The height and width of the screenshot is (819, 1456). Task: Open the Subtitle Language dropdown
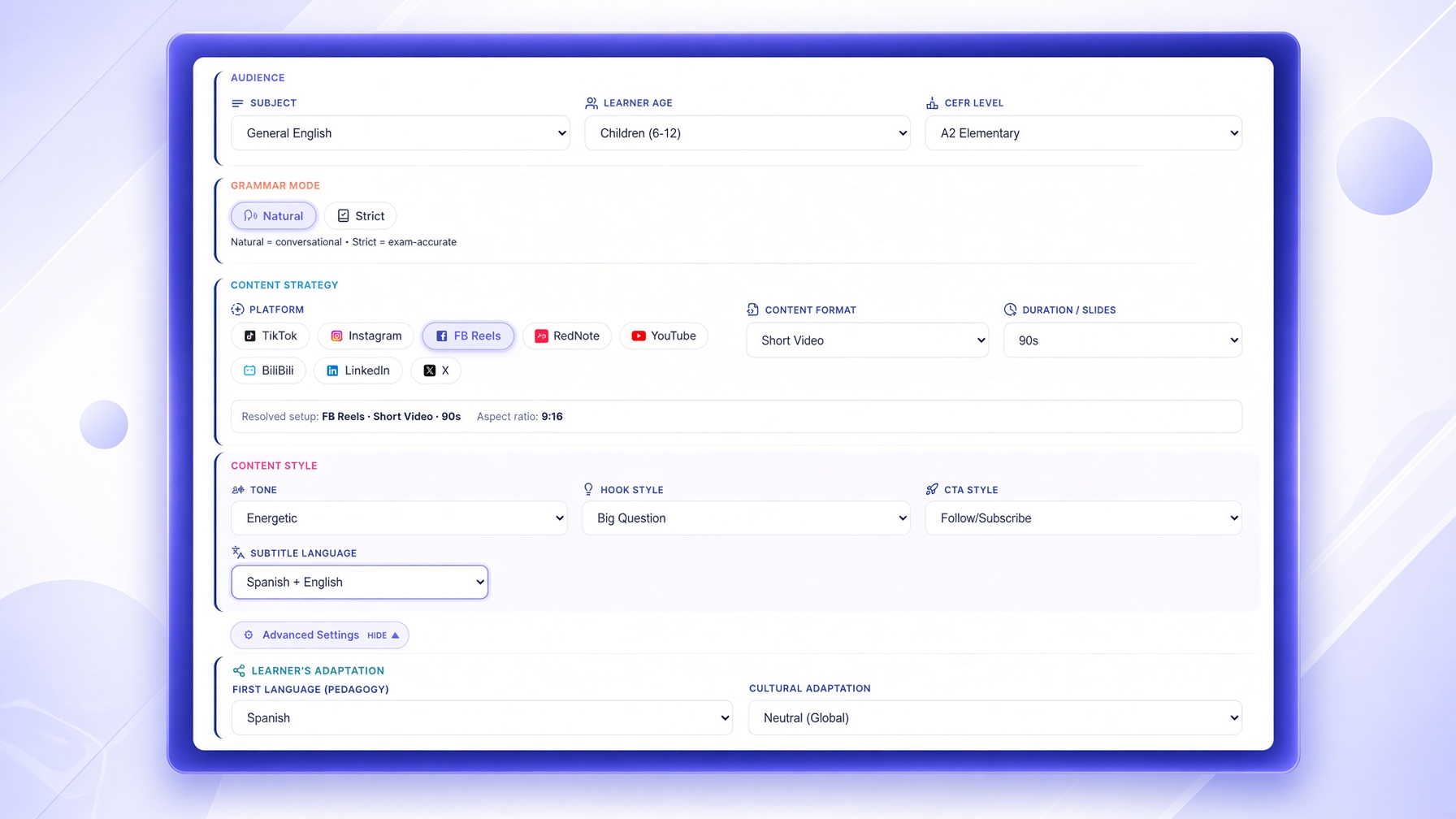click(x=360, y=583)
